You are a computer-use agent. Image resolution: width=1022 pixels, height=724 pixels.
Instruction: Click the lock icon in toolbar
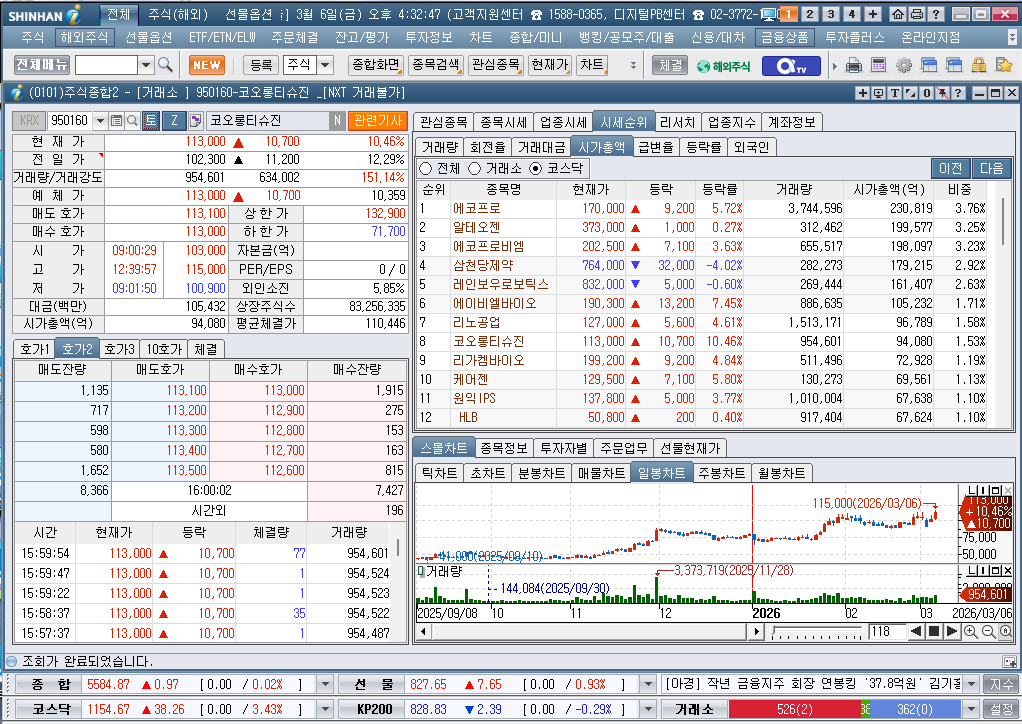pos(978,65)
